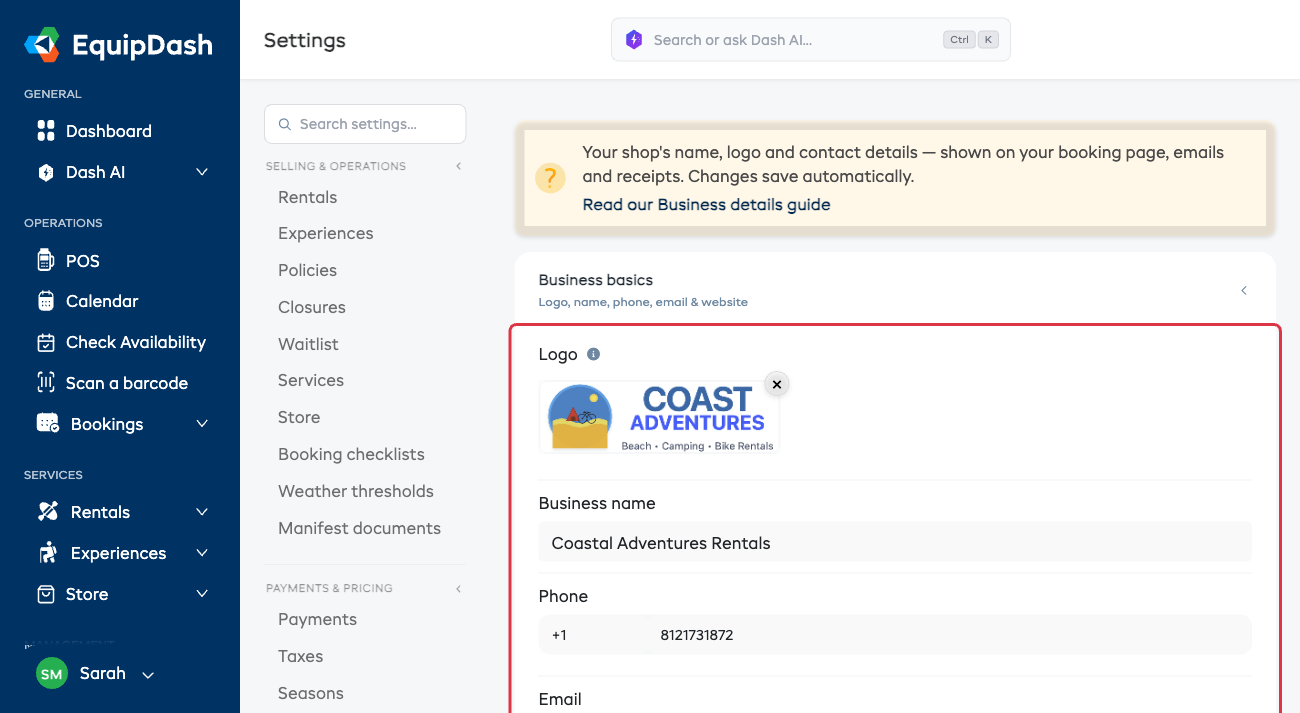
Task: Click the Check Availability calendar icon
Action: pyautogui.click(x=46, y=342)
